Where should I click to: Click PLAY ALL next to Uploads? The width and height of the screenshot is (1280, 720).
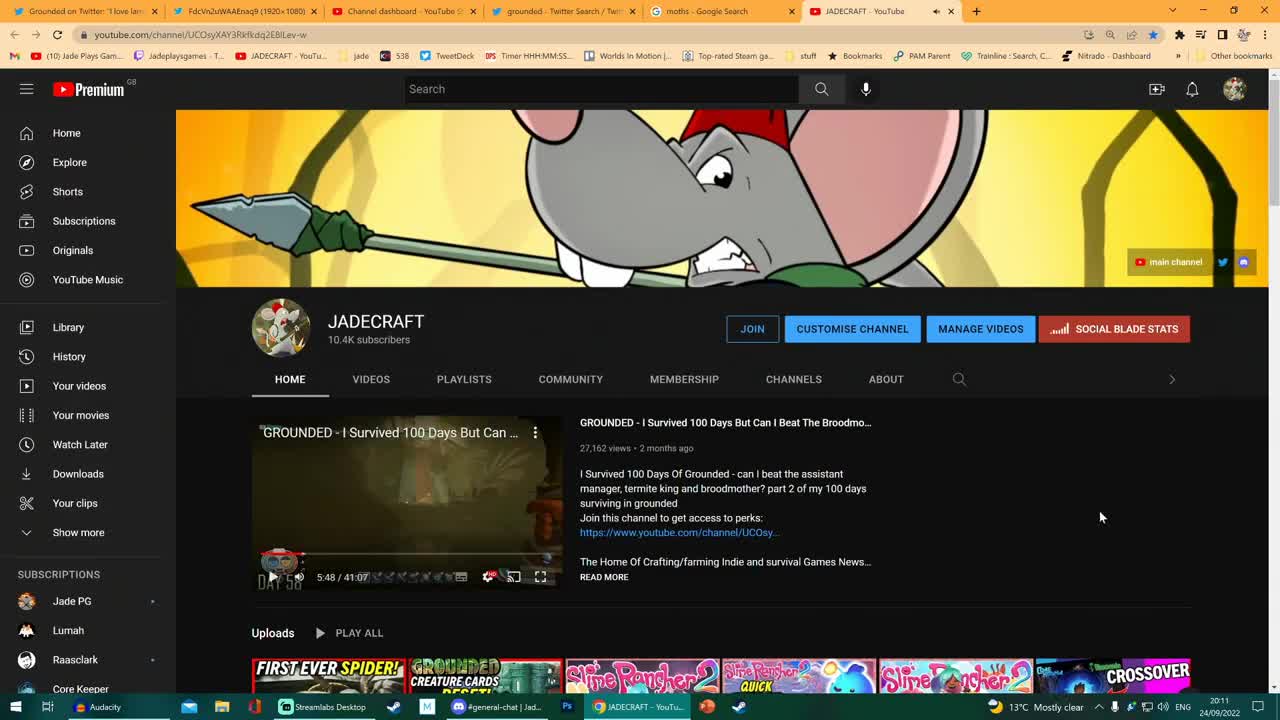(x=349, y=633)
